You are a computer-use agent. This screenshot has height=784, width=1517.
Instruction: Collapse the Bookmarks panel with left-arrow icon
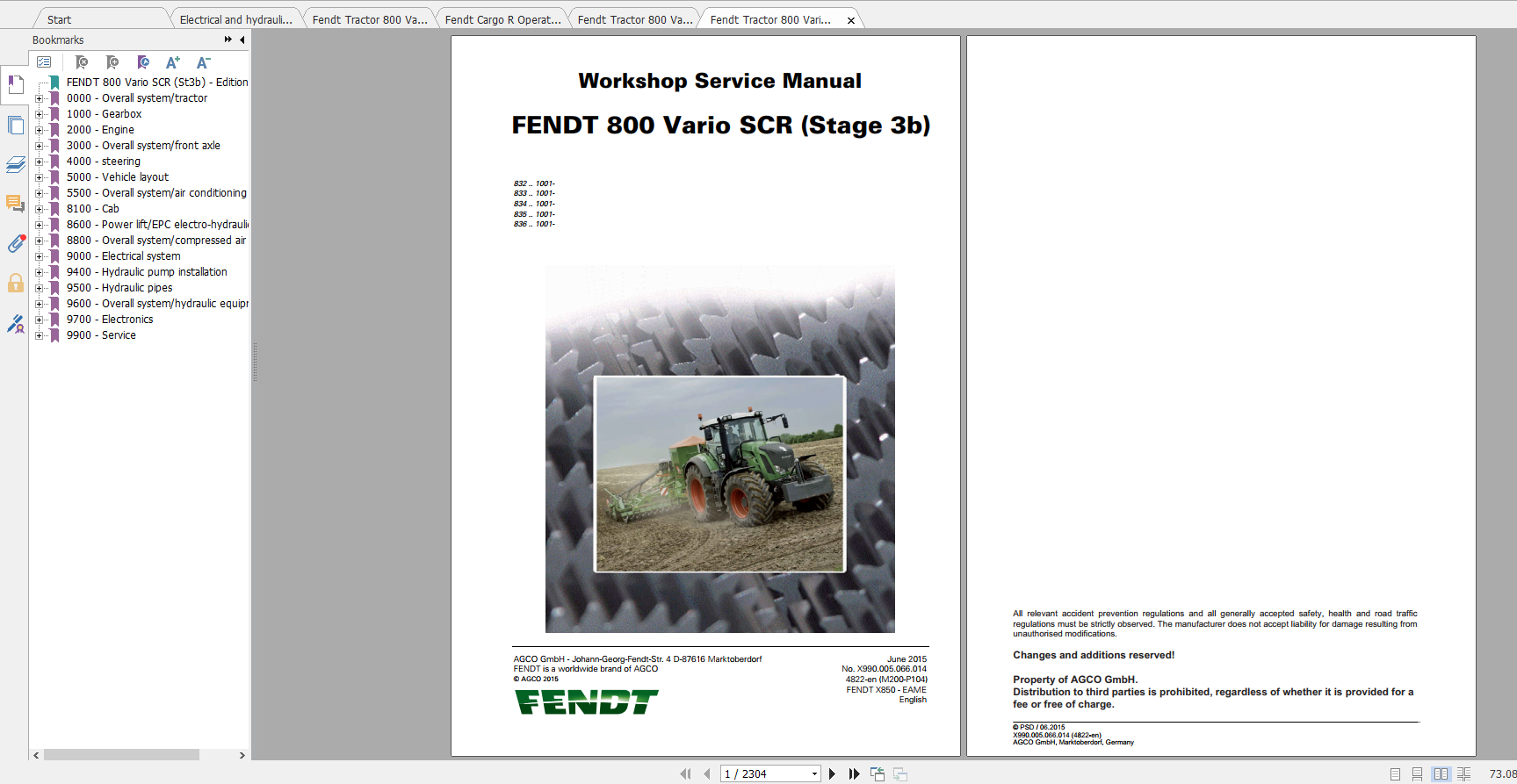[242, 40]
